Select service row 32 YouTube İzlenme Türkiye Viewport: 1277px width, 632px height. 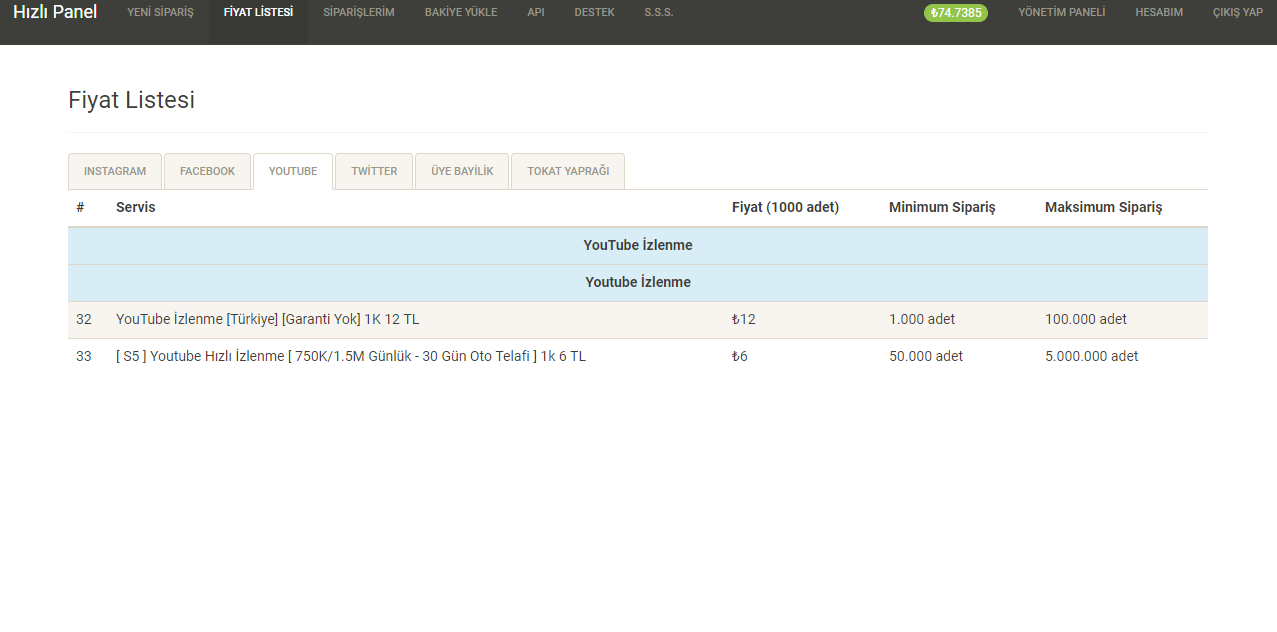coord(267,320)
